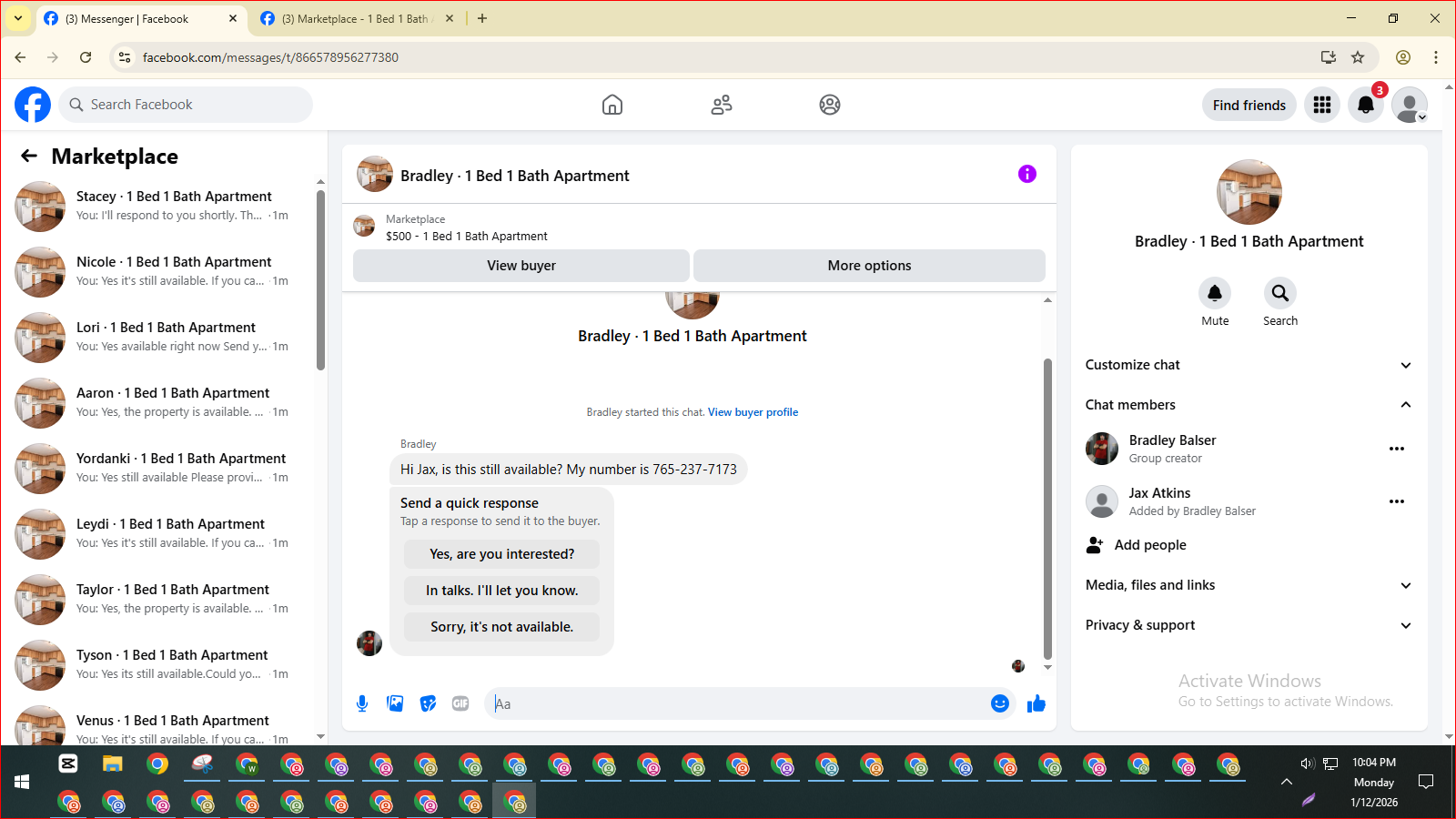
Task: Open Aaron's apartment conversation
Action: [162, 403]
